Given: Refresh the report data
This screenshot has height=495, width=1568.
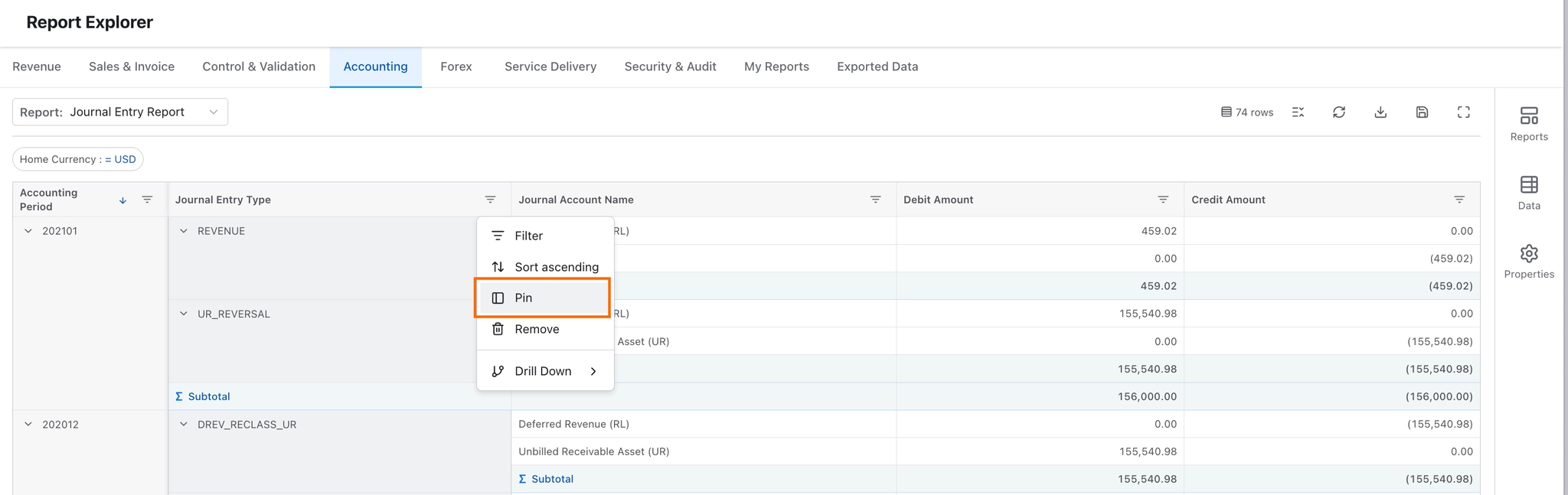Looking at the screenshot, I should pos(1339,112).
